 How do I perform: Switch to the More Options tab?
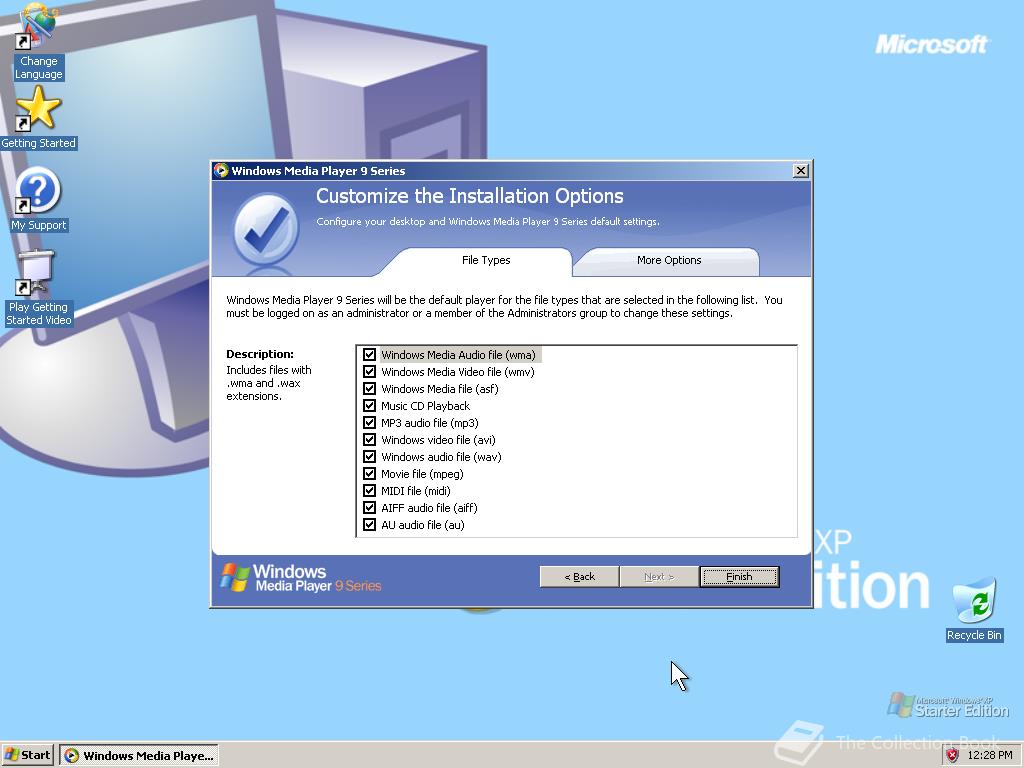coord(669,261)
